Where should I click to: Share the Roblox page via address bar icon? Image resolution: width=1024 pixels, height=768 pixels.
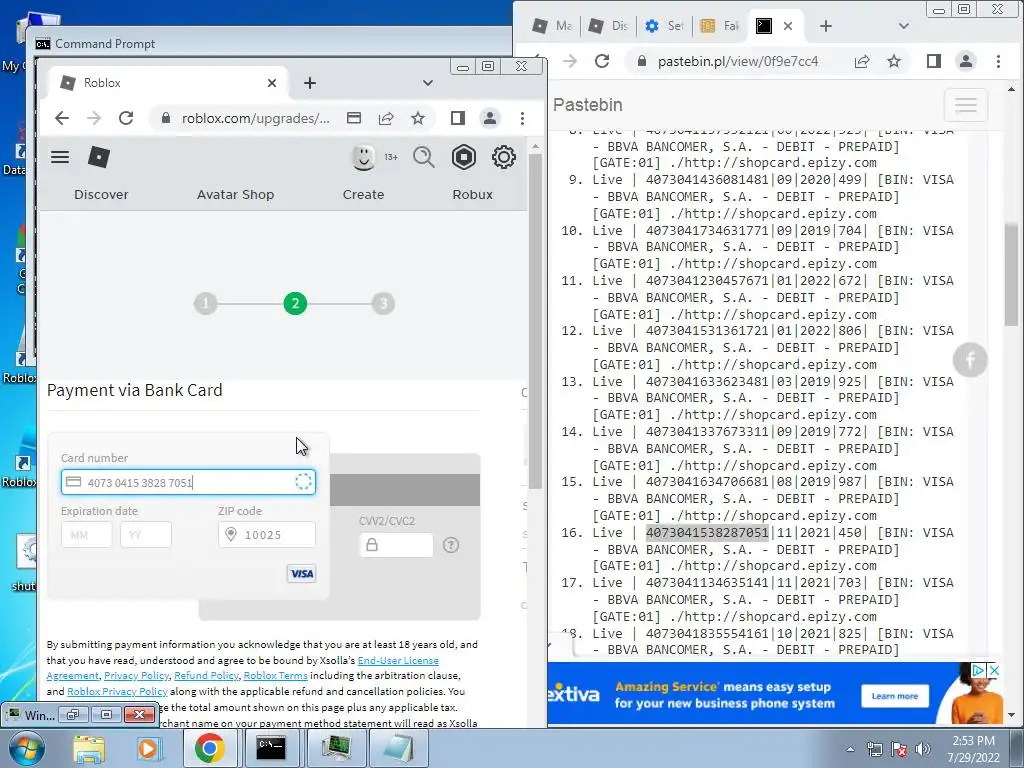coord(386,118)
